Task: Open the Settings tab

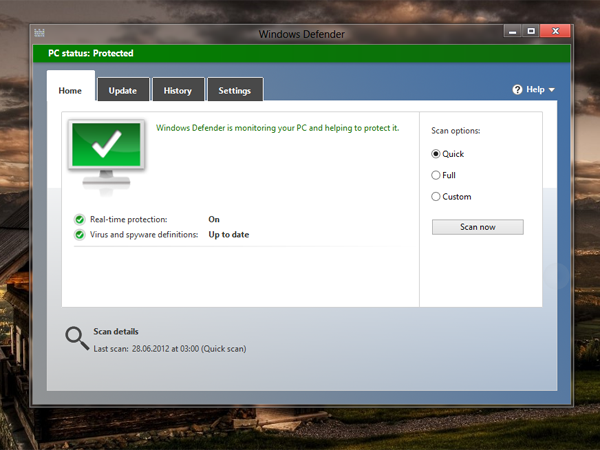Action: click(235, 91)
